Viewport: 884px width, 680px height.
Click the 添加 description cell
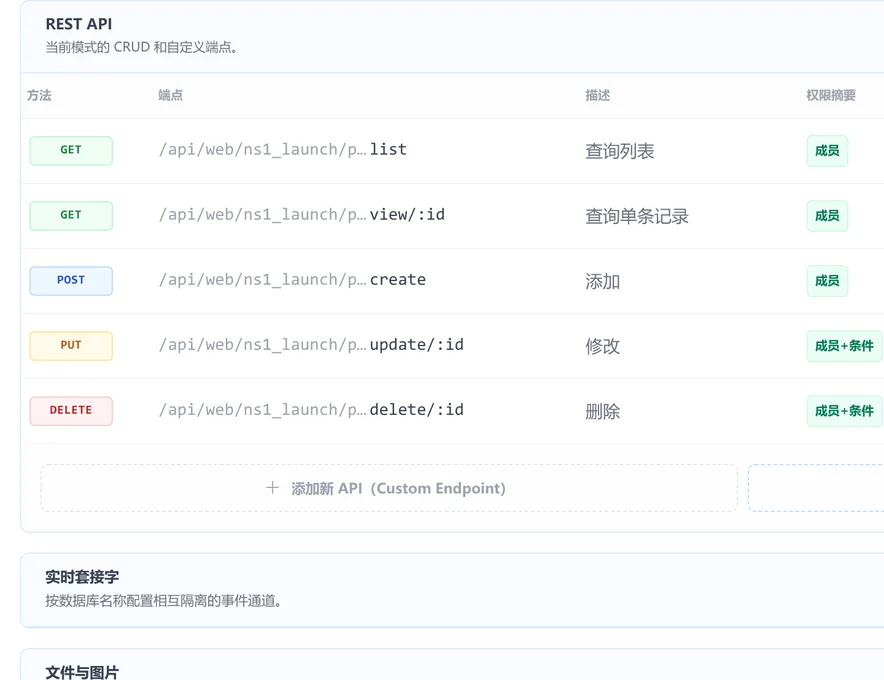point(603,281)
